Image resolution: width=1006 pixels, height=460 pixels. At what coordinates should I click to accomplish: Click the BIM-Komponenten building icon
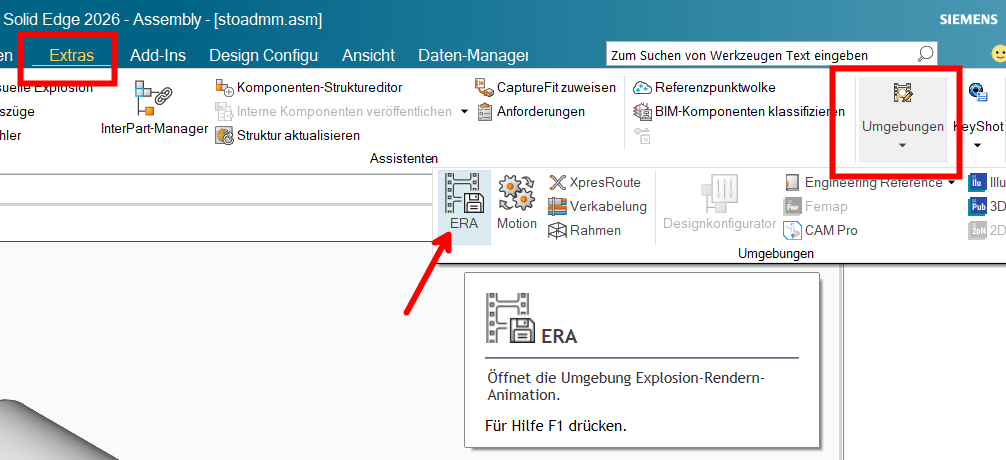(642, 112)
